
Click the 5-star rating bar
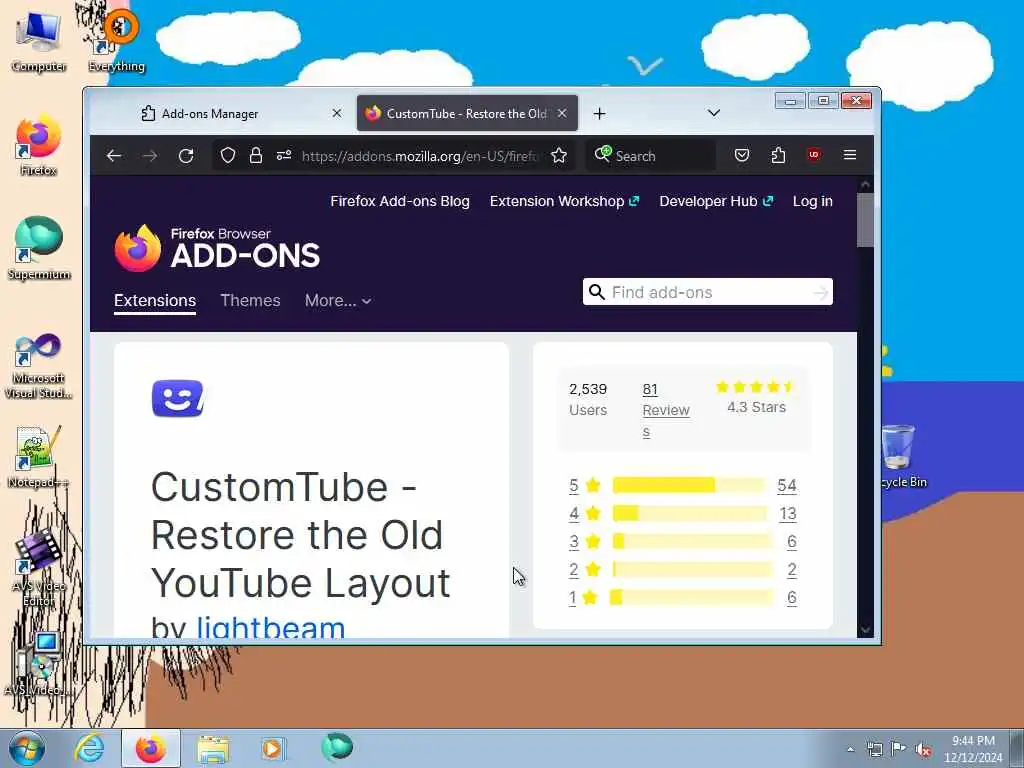689,485
